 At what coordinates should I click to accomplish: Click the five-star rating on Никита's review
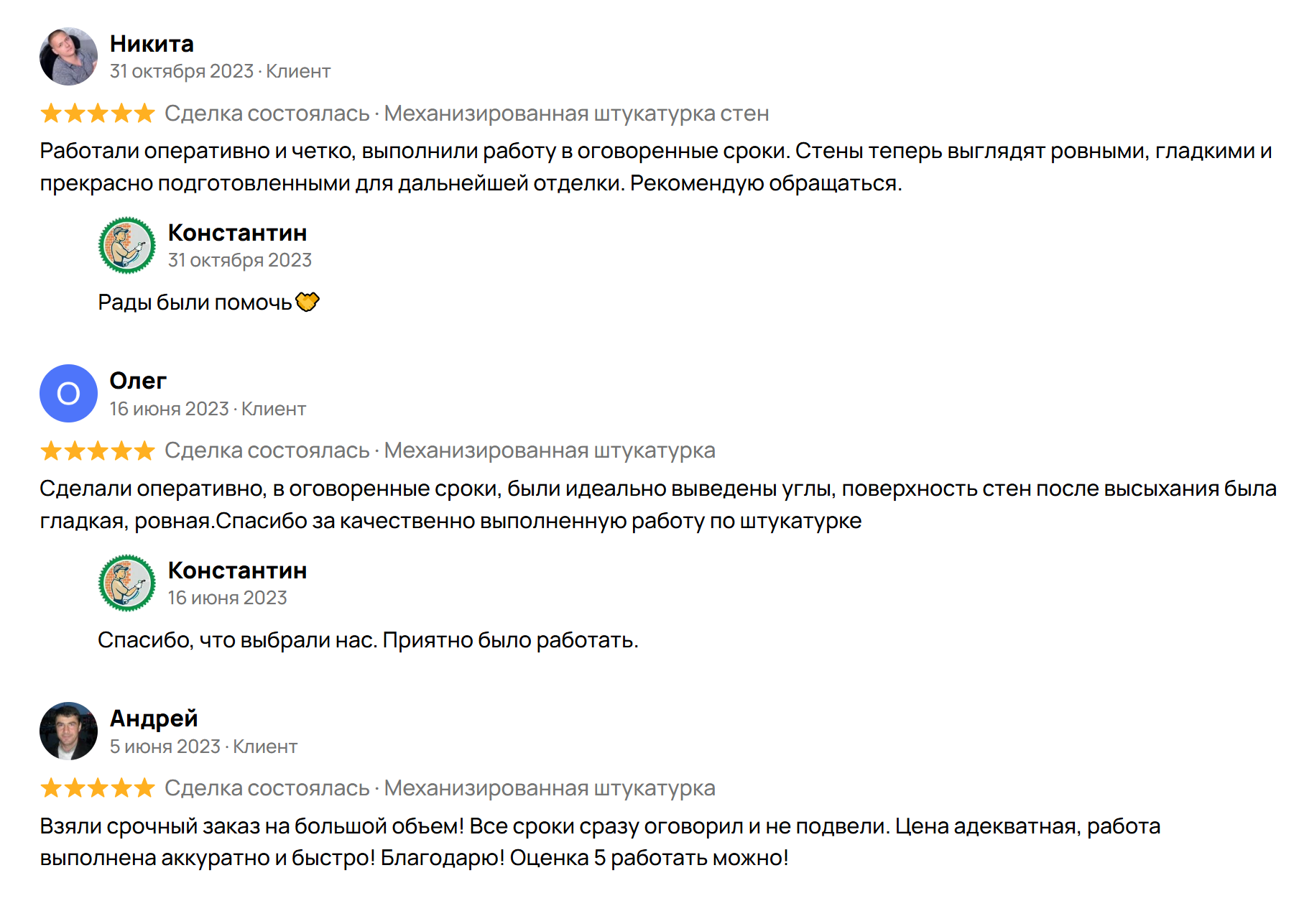click(x=98, y=114)
